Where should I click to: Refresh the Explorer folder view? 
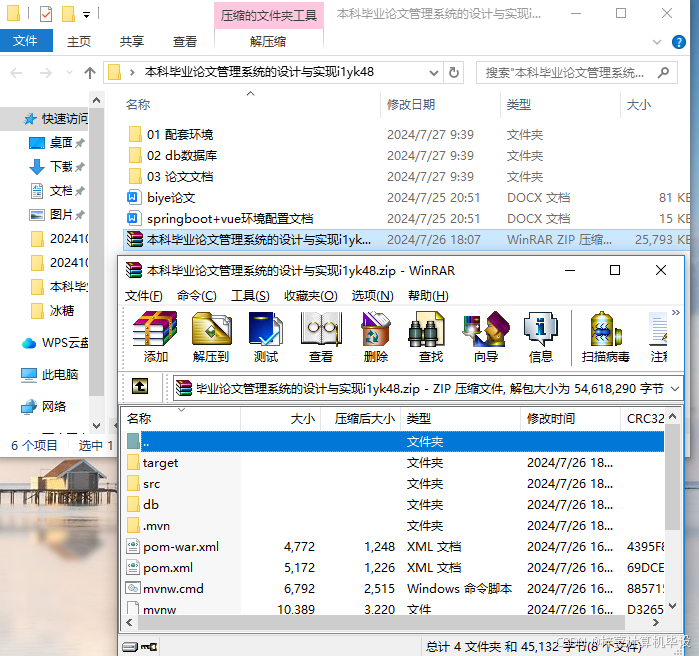(454, 72)
